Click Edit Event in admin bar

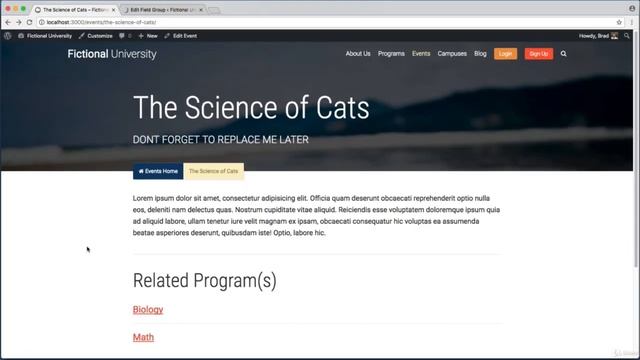pos(180,36)
